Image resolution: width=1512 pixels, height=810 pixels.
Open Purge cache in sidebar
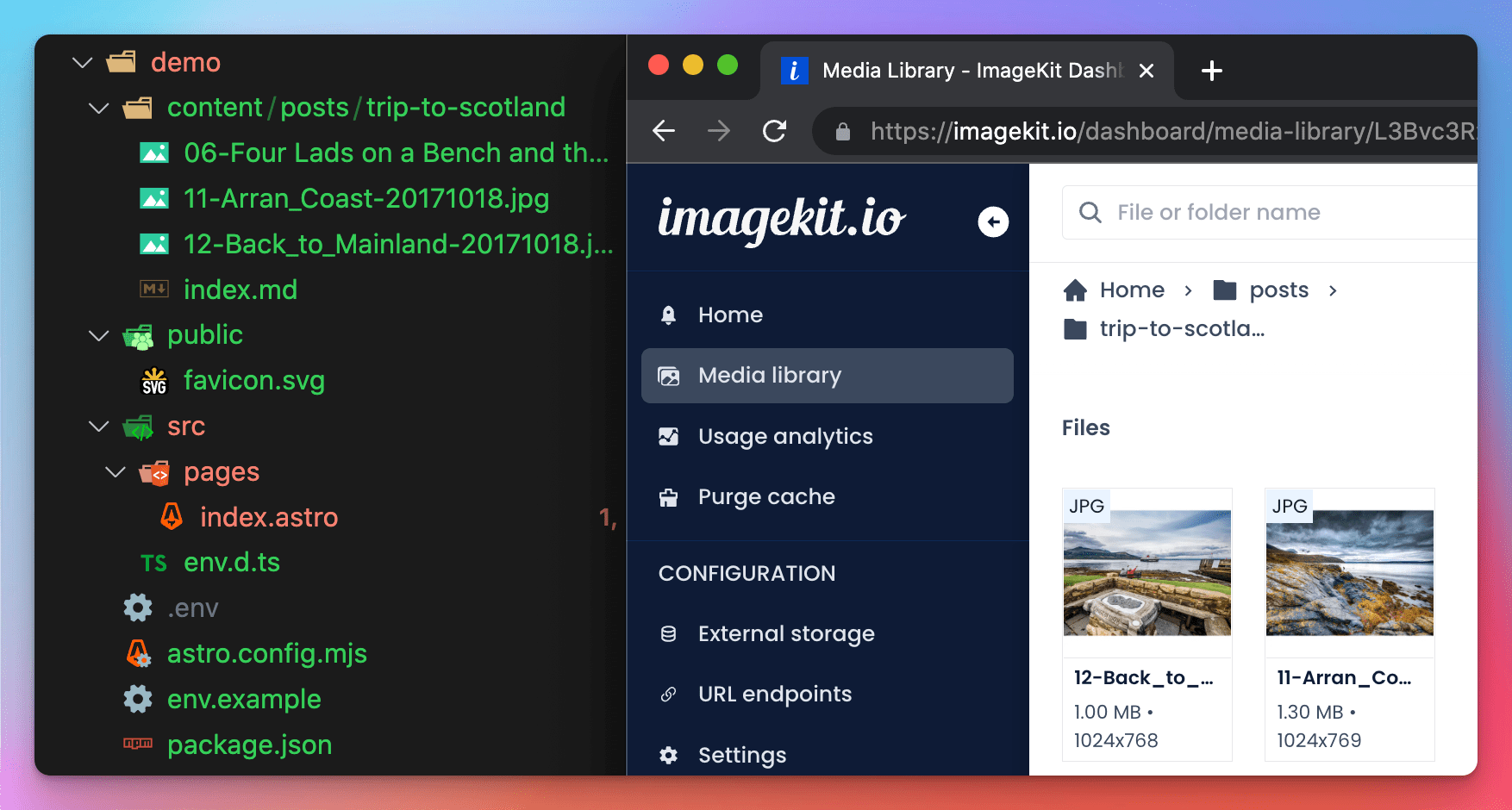point(828,497)
